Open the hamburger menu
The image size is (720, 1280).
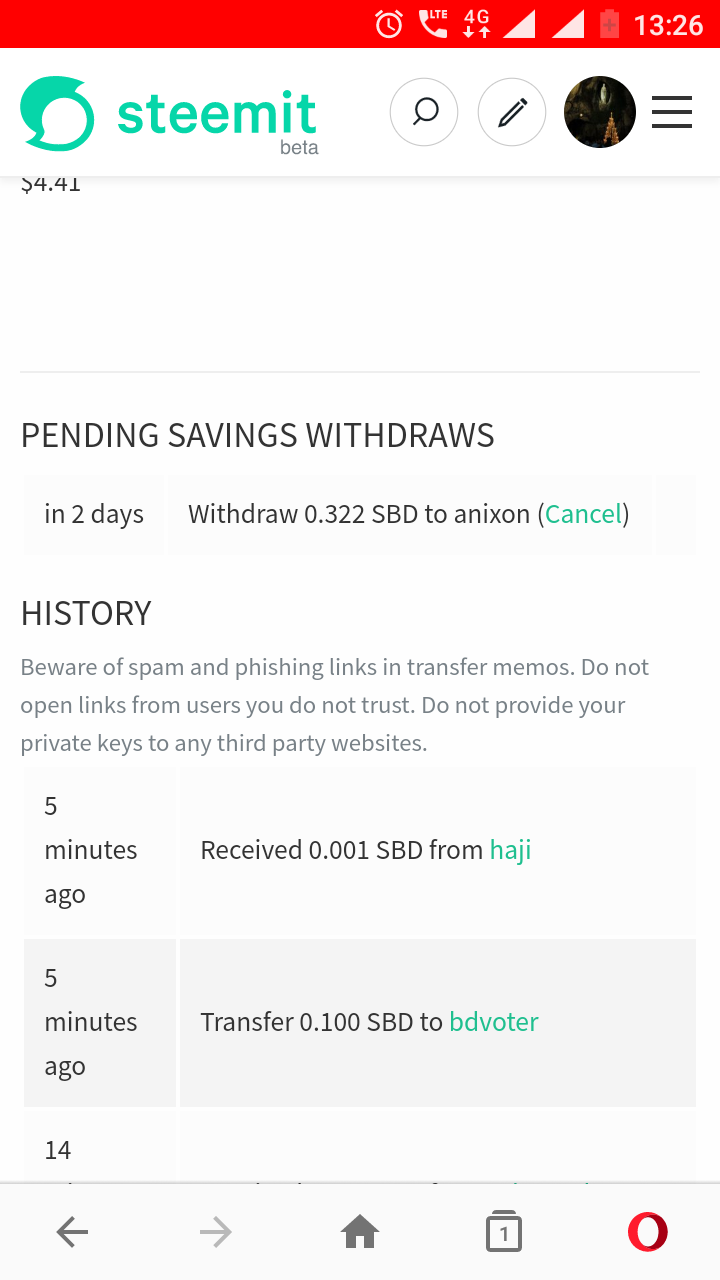coord(672,112)
